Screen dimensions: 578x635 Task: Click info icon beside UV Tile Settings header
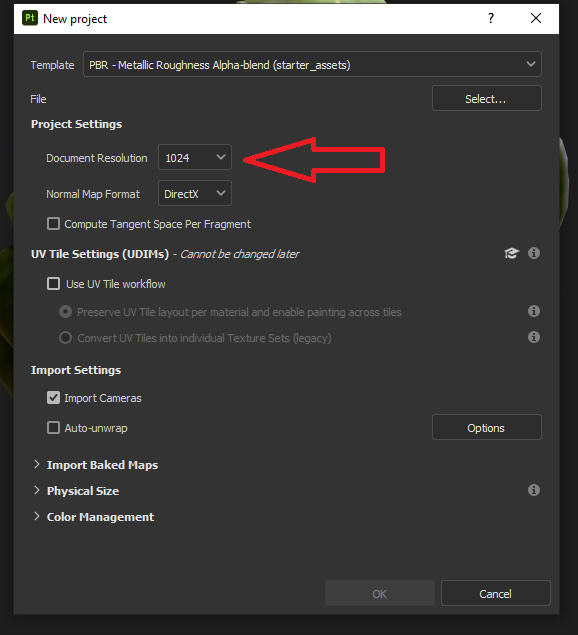(534, 253)
